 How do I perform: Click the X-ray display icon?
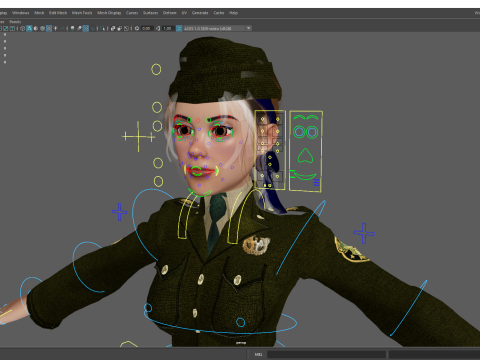point(113,28)
